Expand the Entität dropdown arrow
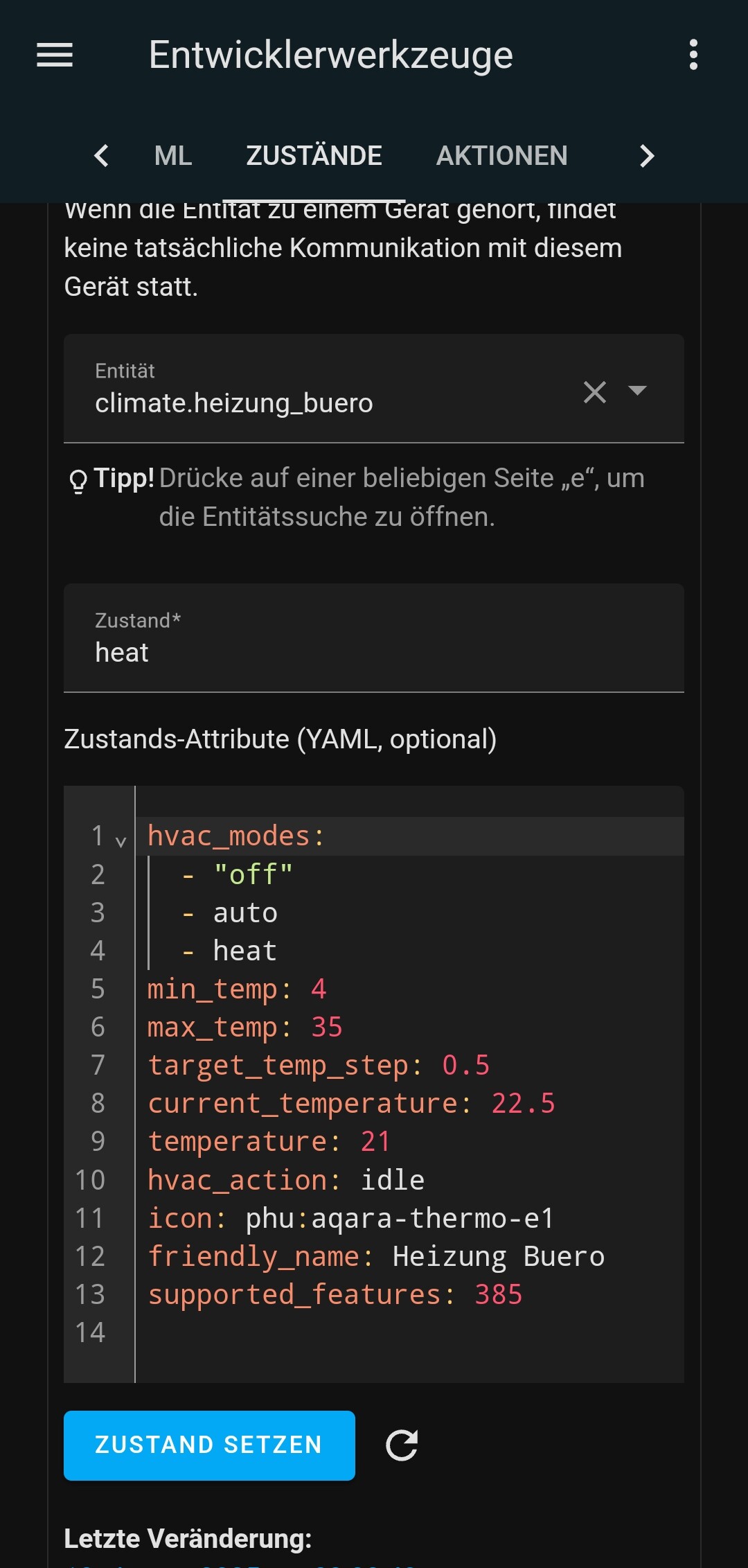 pyautogui.click(x=637, y=391)
